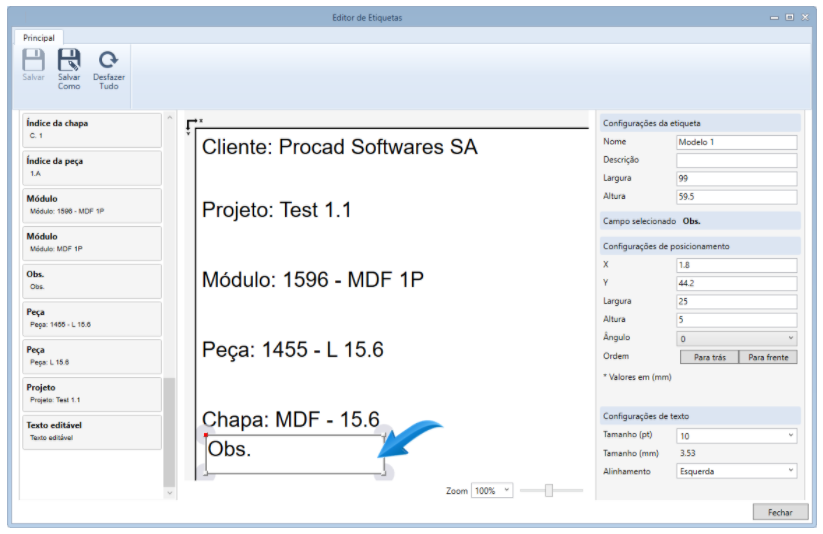Close the Editor de Etiquetas window
This screenshot has height=534, width=823.
click(805, 17)
